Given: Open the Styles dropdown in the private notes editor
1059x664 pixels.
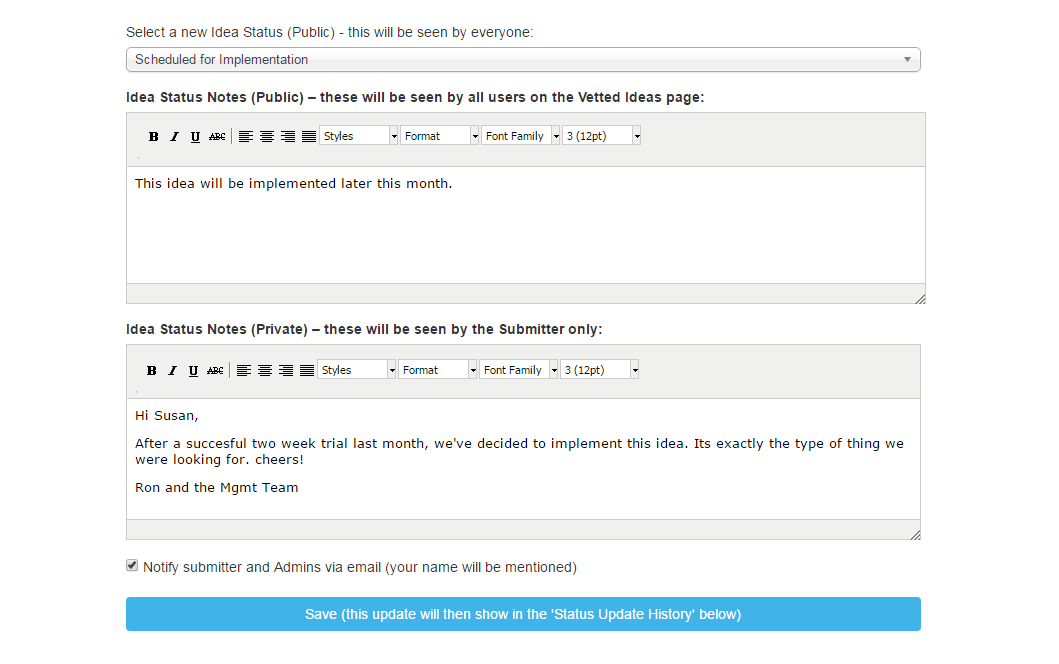Looking at the screenshot, I should click(x=356, y=369).
